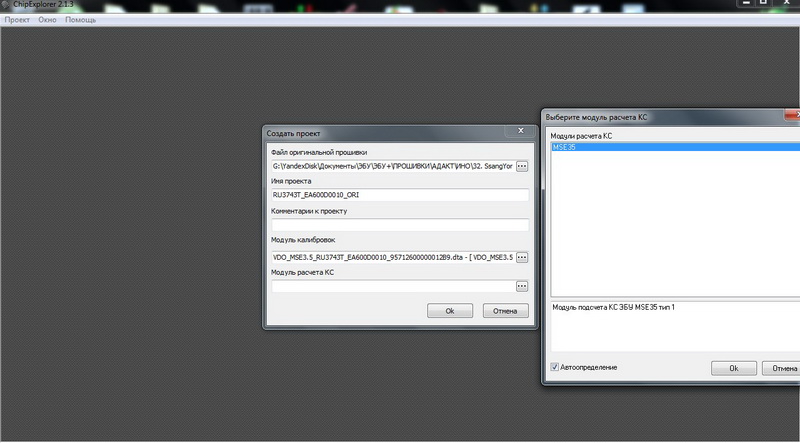Screen dimensions: 800x443
Task: Toggle the Автоопределение checkbox
Action: click(x=555, y=367)
